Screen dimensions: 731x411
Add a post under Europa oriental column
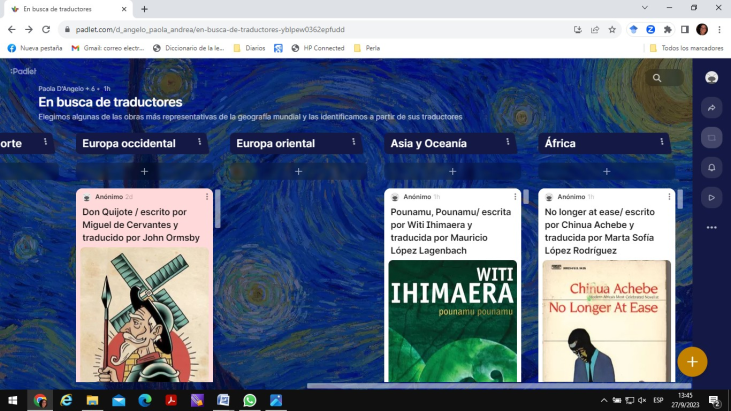click(298, 171)
